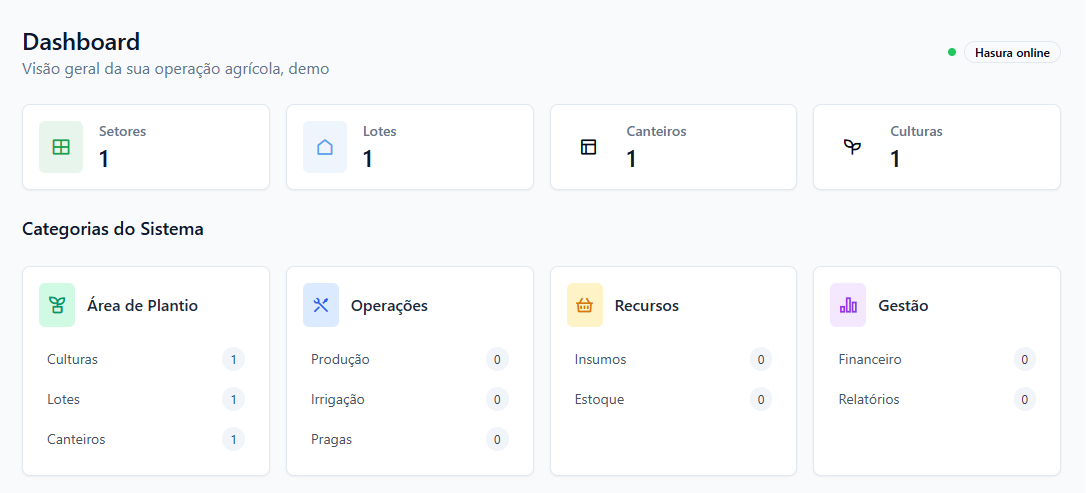The image size is (1086, 493).
Task: Open Financeiro under Gestão
Action: tap(937, 359)
